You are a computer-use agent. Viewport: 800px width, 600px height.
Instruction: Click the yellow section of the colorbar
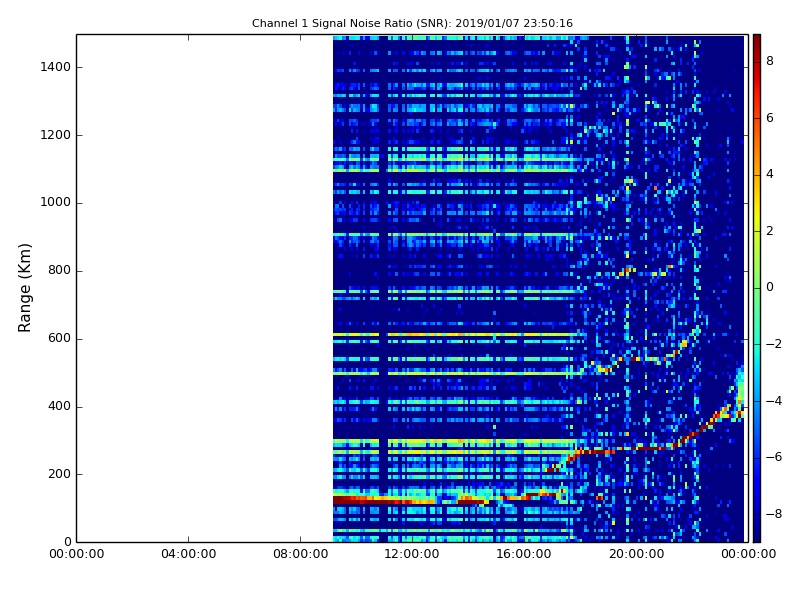point(757,212)
